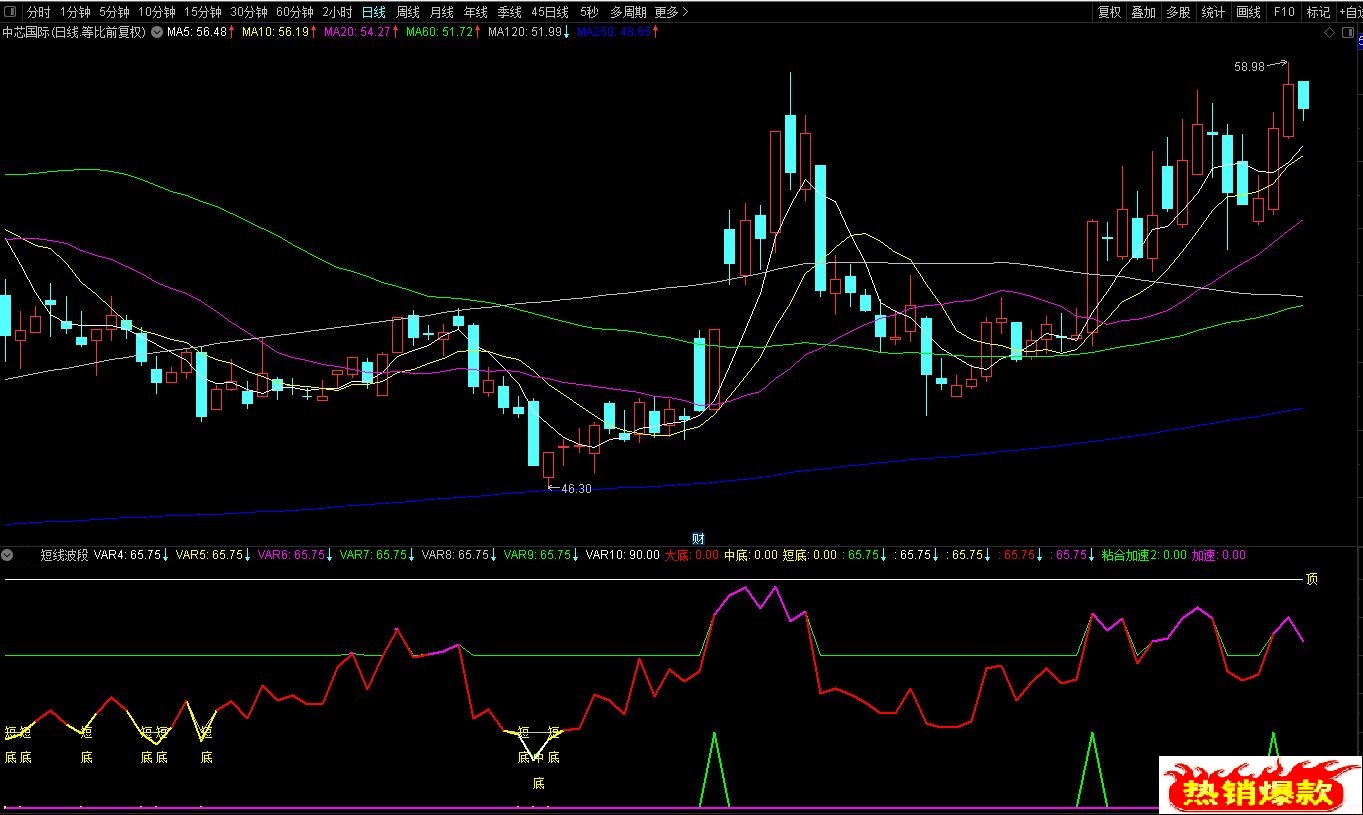Open the 短线波段 indicator dropdown arrow
This screenshot has height=815, width=1363.
(x=8, y=555)
